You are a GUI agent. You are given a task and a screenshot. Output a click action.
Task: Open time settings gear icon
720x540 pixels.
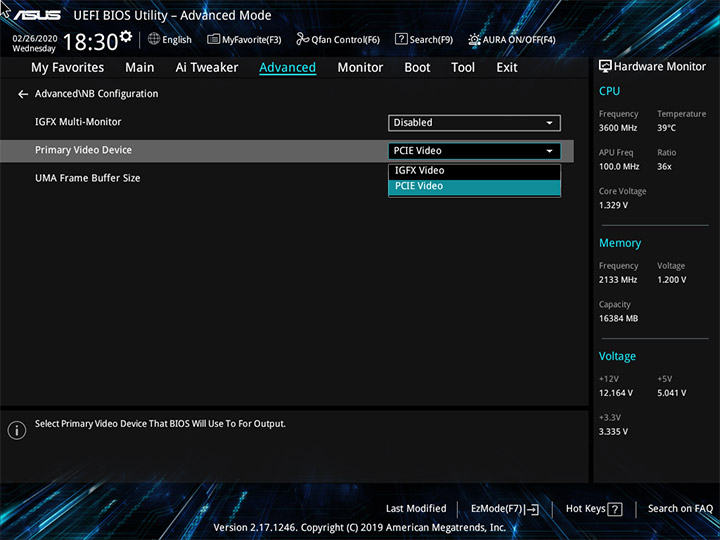(126, 37)
